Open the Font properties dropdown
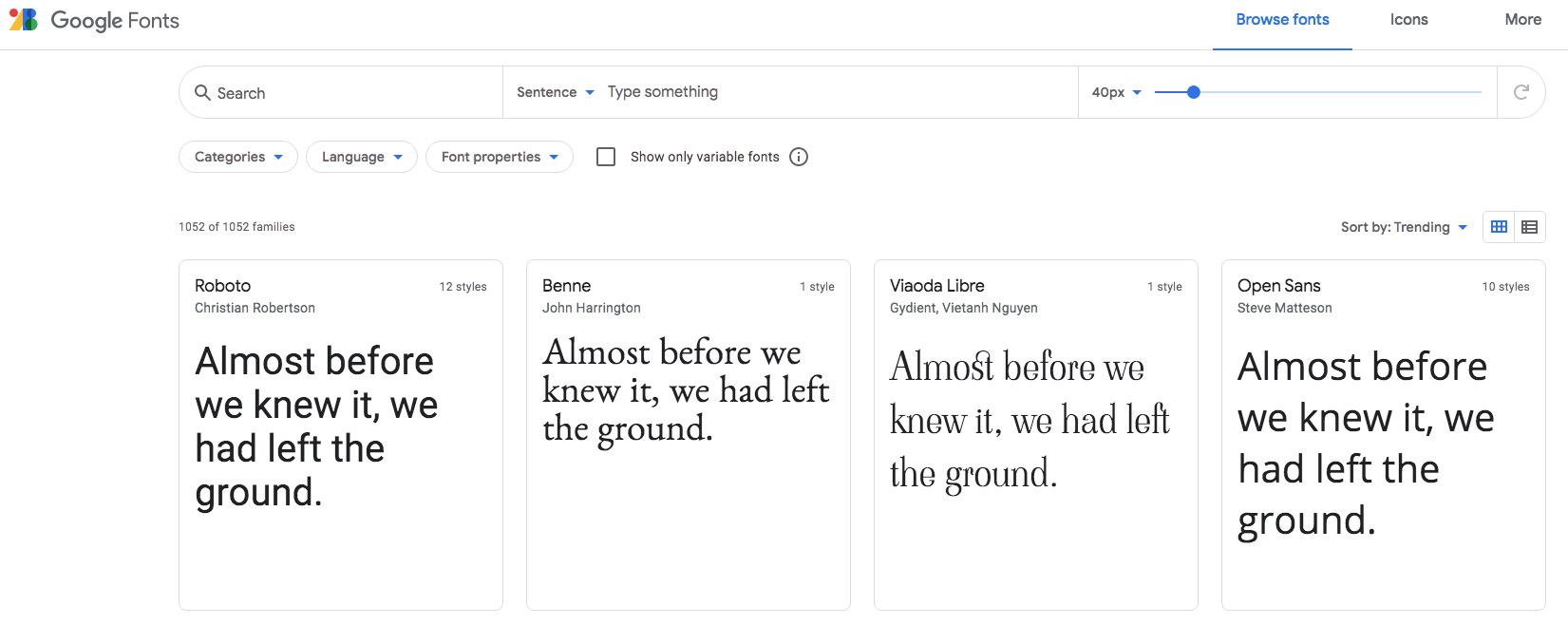1568x625 pixels. point(500,157)
